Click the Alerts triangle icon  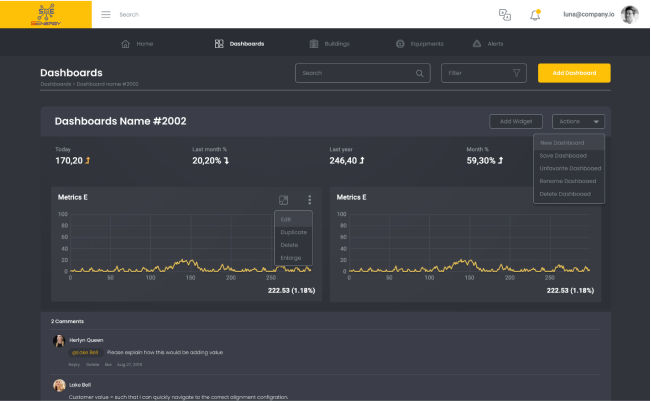pyautogui.click(x=477, y=44)
